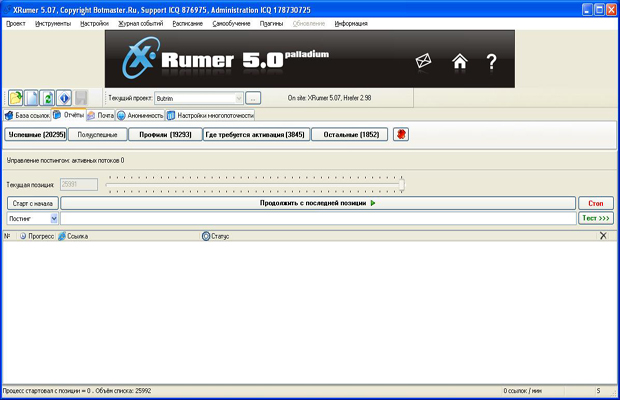Click the envelope icon in the banner

[x=423, y=61]
